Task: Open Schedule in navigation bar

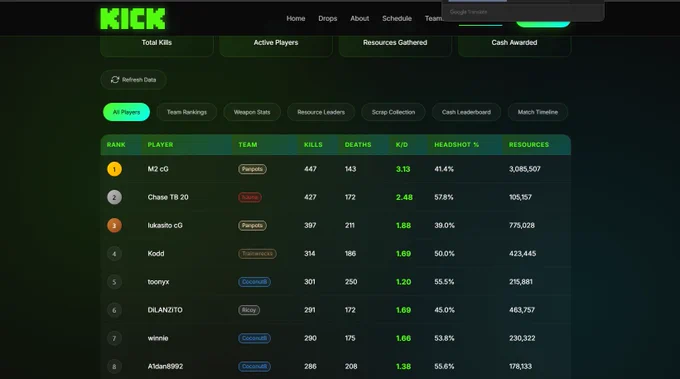Action: [397, 18]
